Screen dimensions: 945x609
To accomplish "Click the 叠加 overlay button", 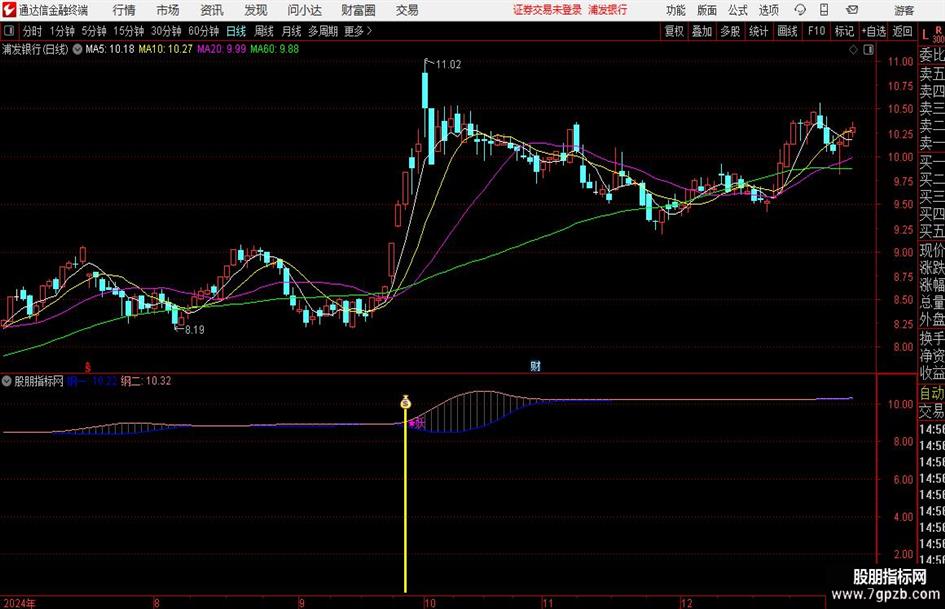I will tap(702, 31).
